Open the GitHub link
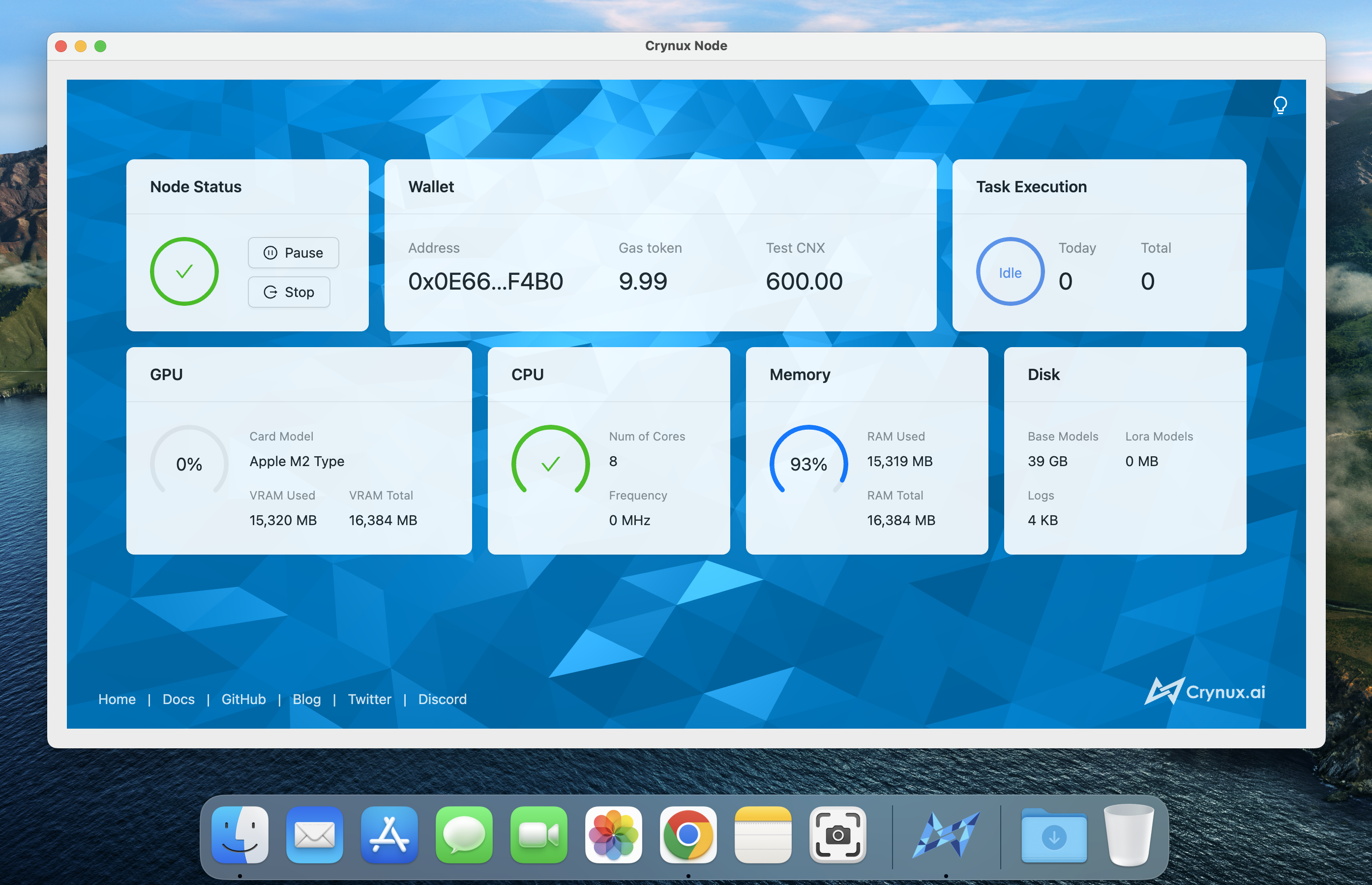The image size is (1372, 885). pyautogui.click(x=243, y=699)
